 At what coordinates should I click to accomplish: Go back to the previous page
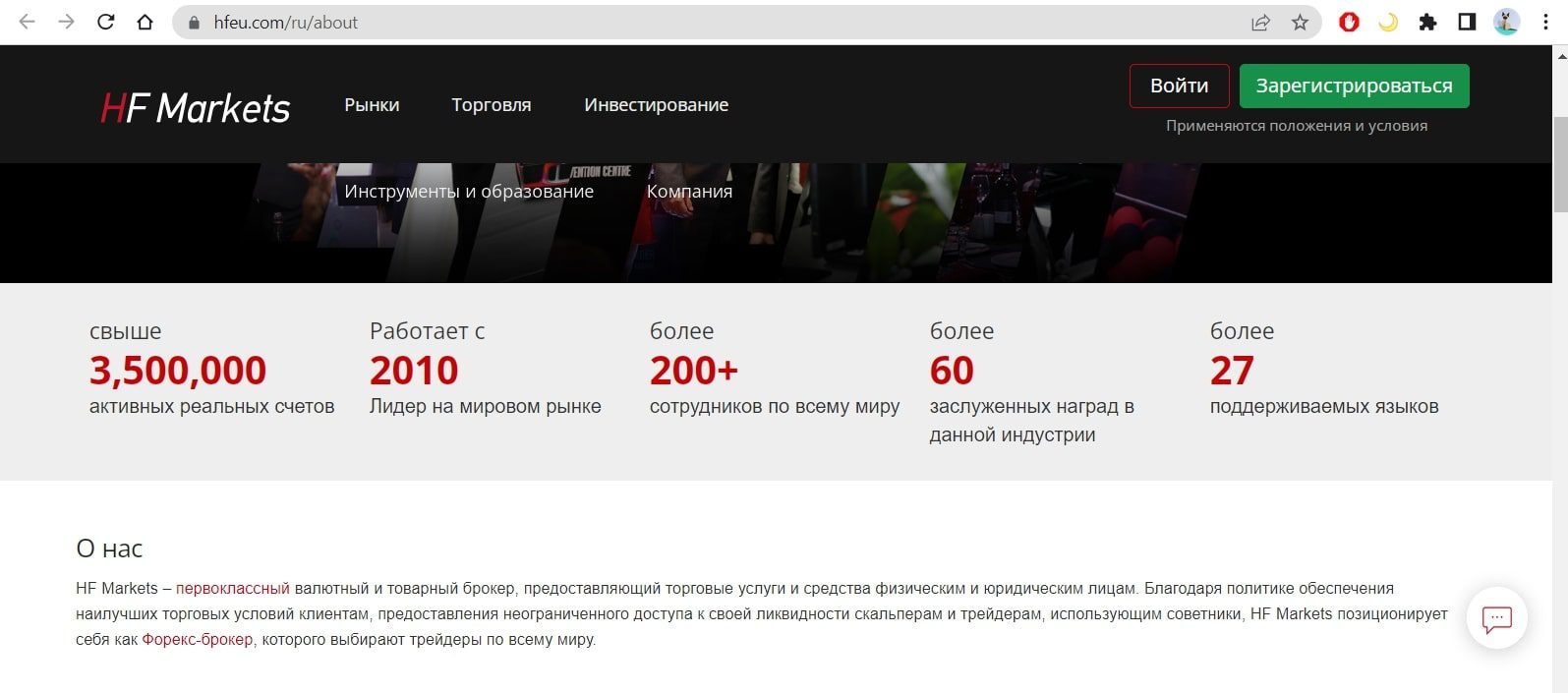point(27,22)
